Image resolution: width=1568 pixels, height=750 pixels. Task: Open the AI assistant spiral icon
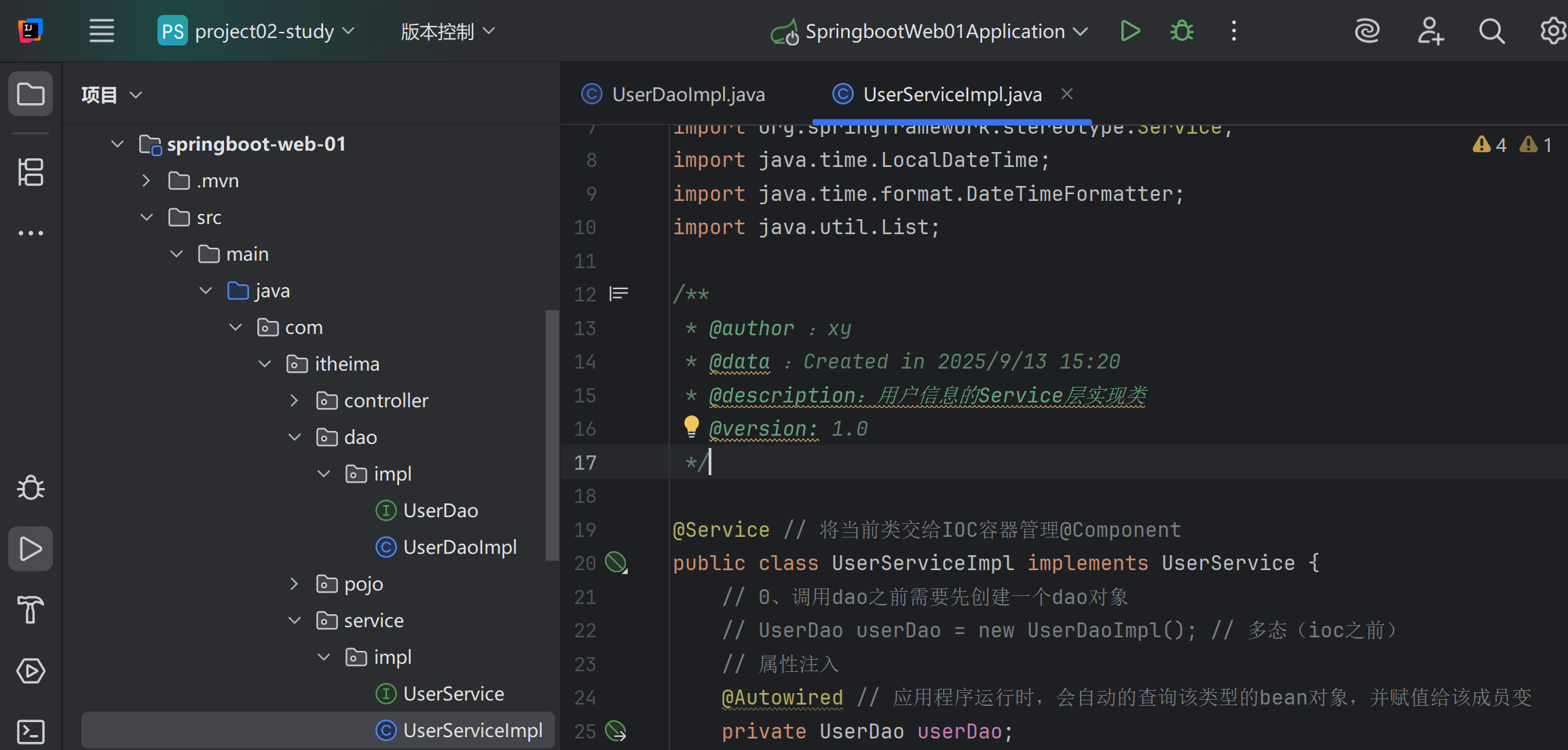pyautogui.click(x=1367, y=31)
